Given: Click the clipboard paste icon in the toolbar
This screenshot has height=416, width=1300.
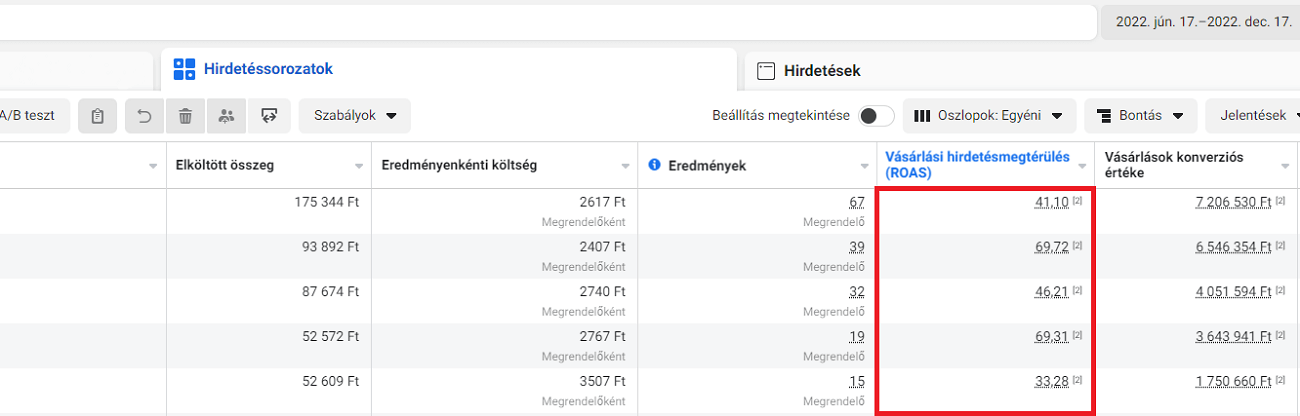Looking at the screenshot, I should (97, 116).
